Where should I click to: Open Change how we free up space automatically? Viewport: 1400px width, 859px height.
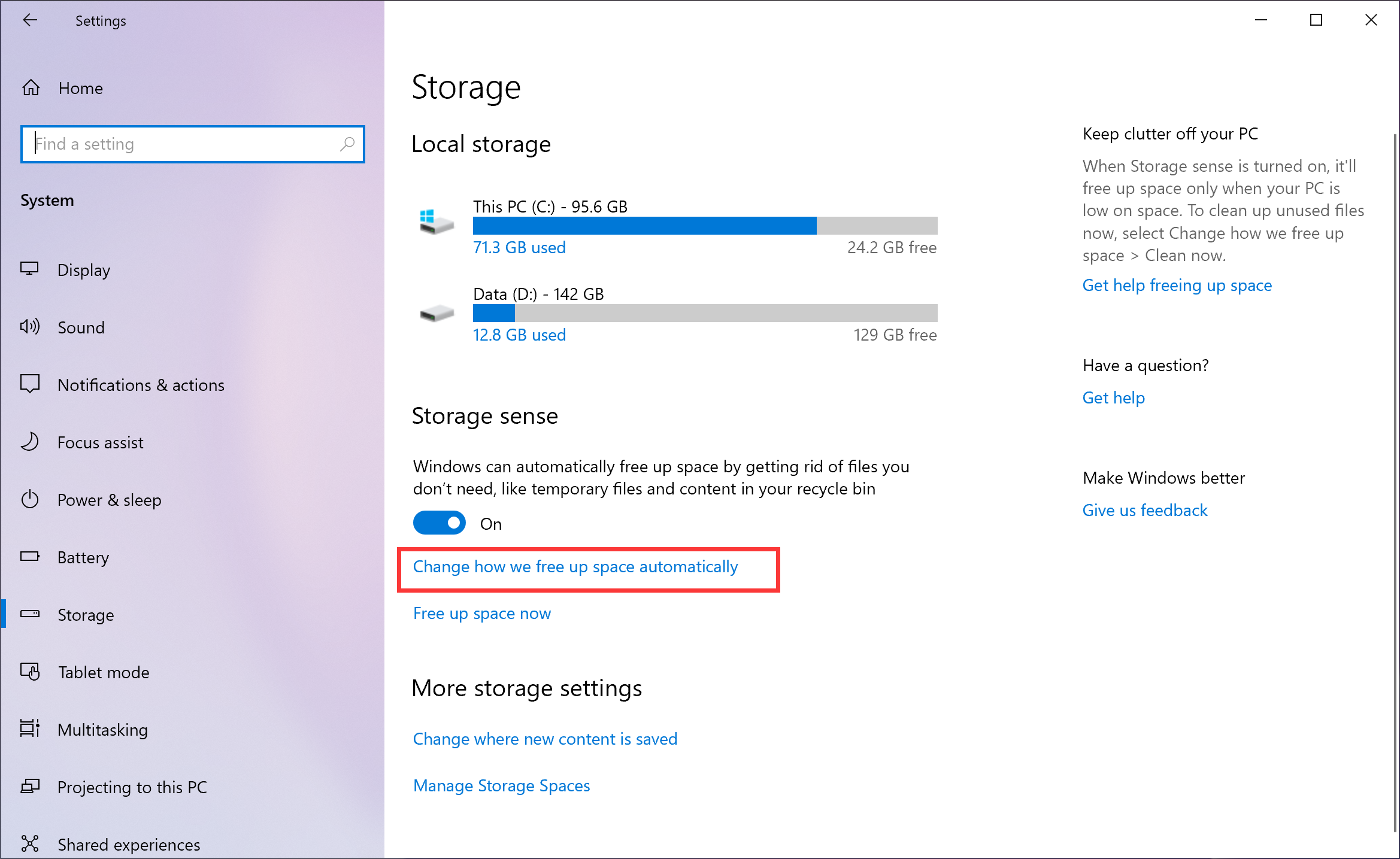click(574, 566)
